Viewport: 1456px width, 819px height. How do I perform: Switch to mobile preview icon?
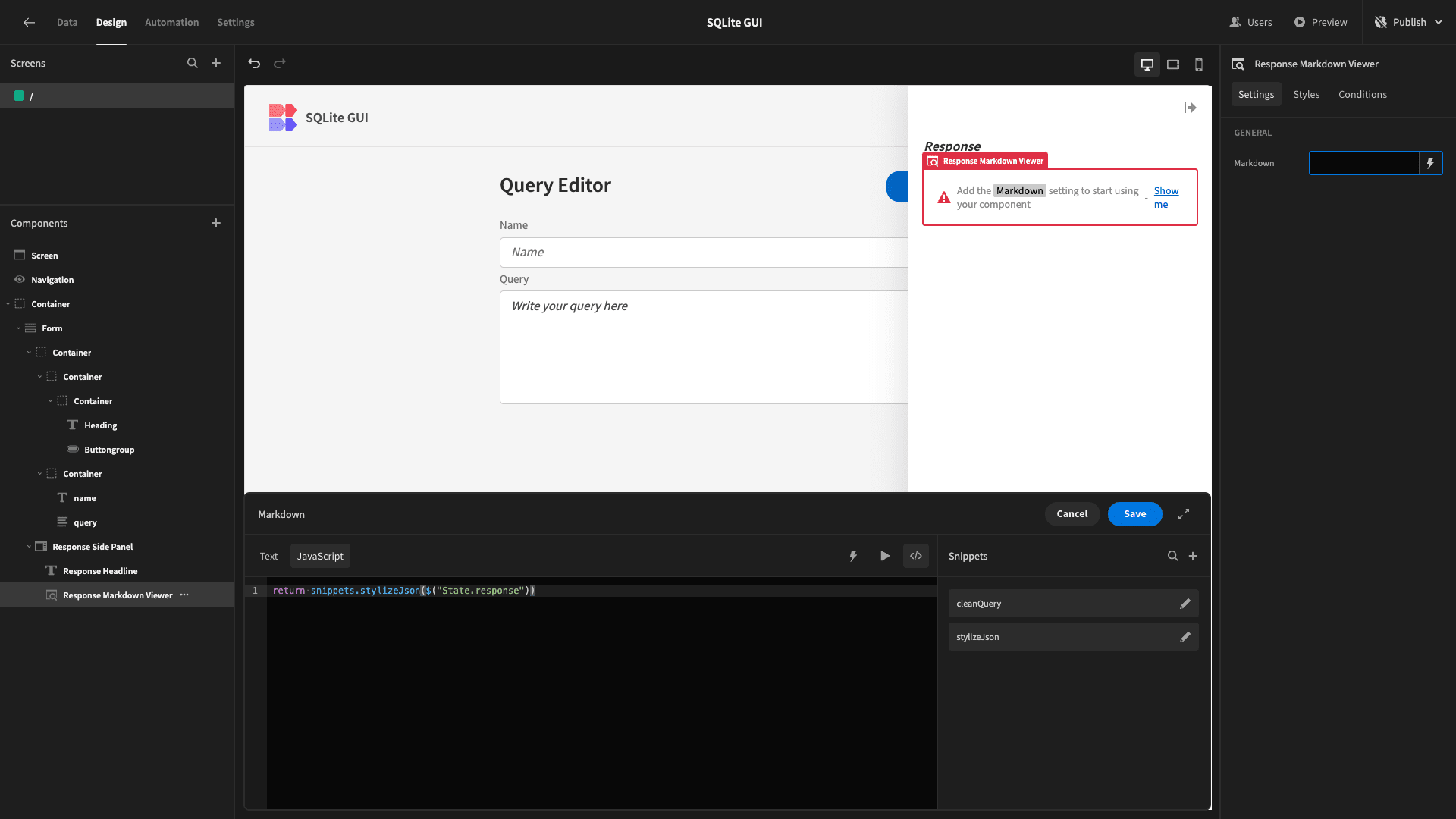1199,64
